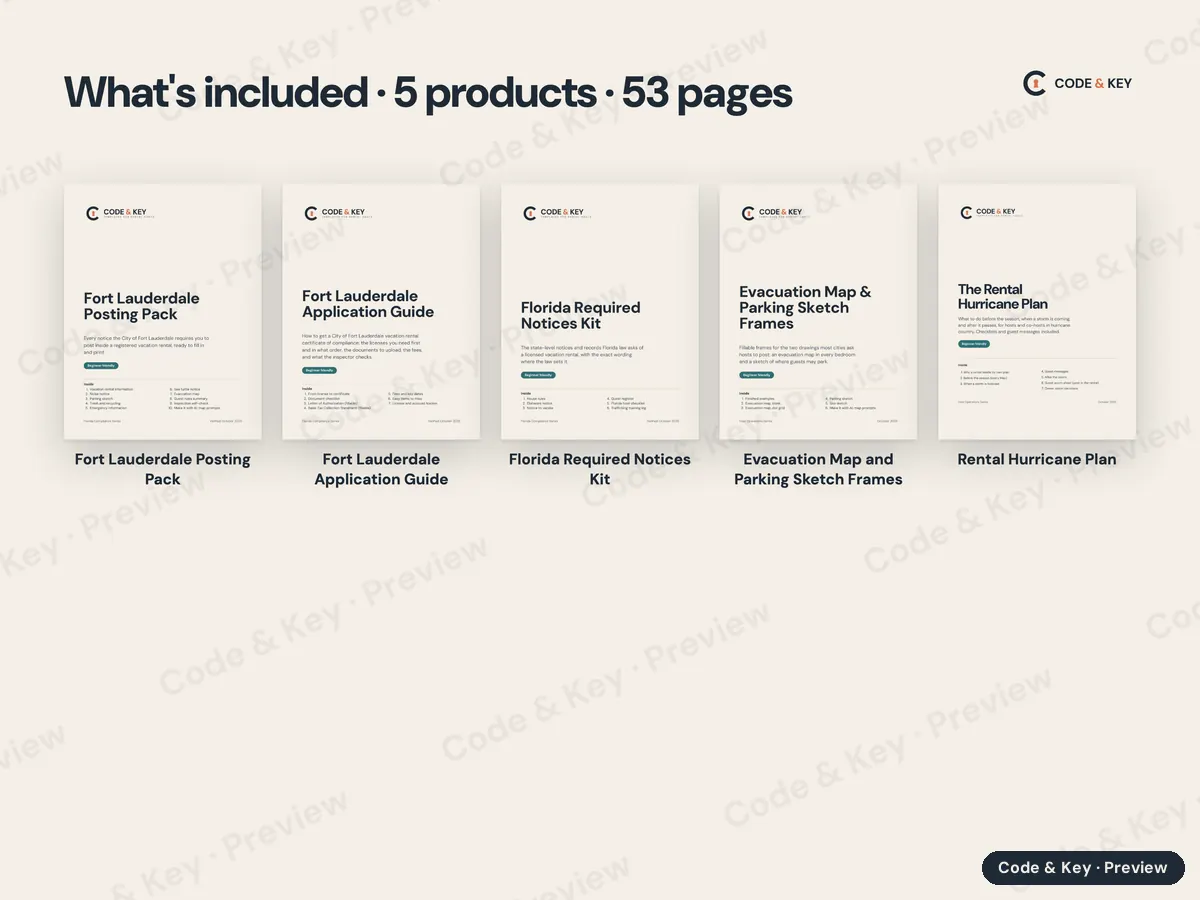Click the "Evacuation Map and Parking Sketch Frames" caption
1200x900 pixels.
[x=818, y=469]
